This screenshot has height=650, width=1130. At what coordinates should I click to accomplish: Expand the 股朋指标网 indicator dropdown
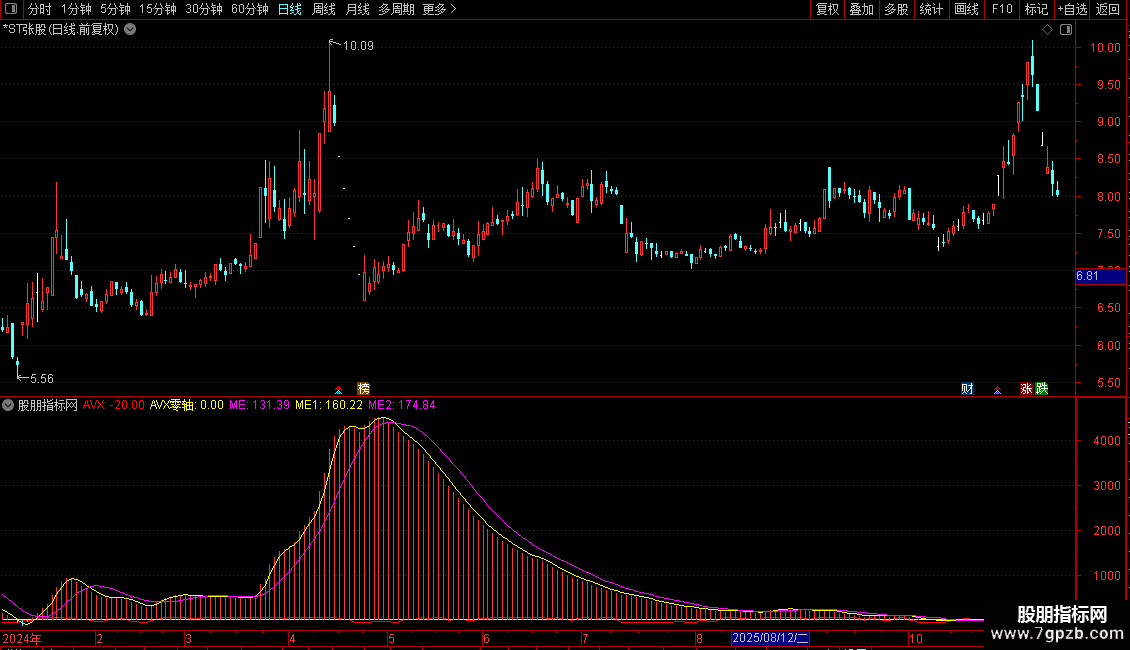(9, 405)
